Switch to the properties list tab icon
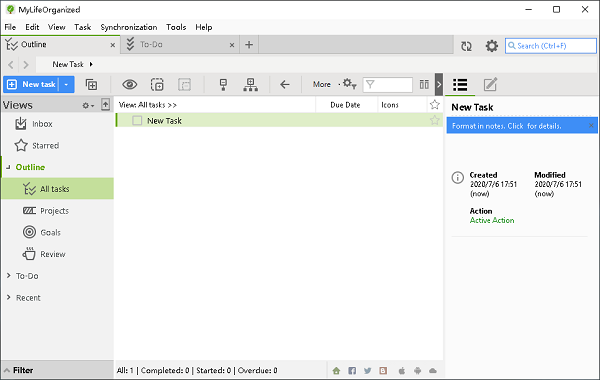The image size is (600, 380). 460,85
